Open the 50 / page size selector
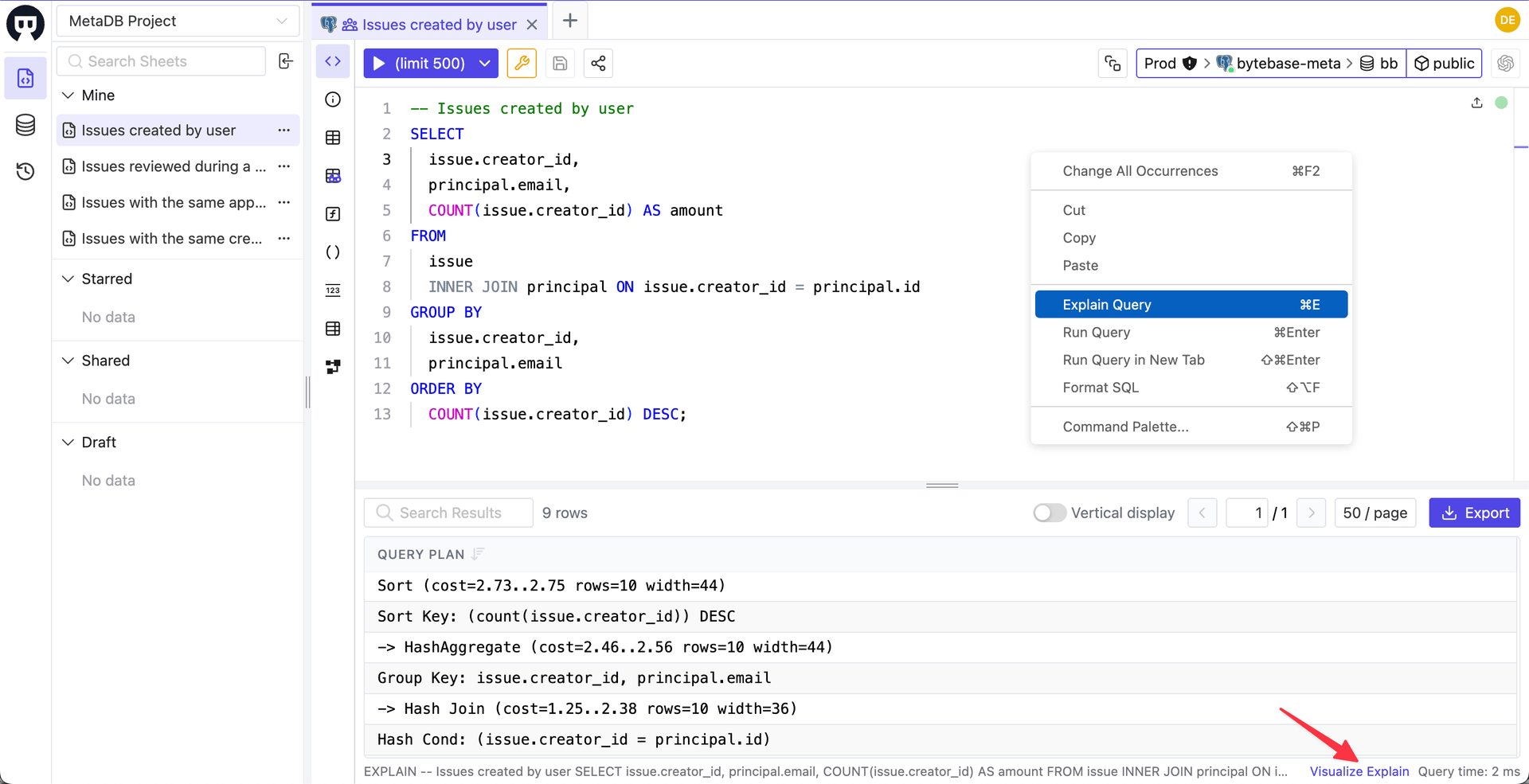 (x=1375, y=513)
